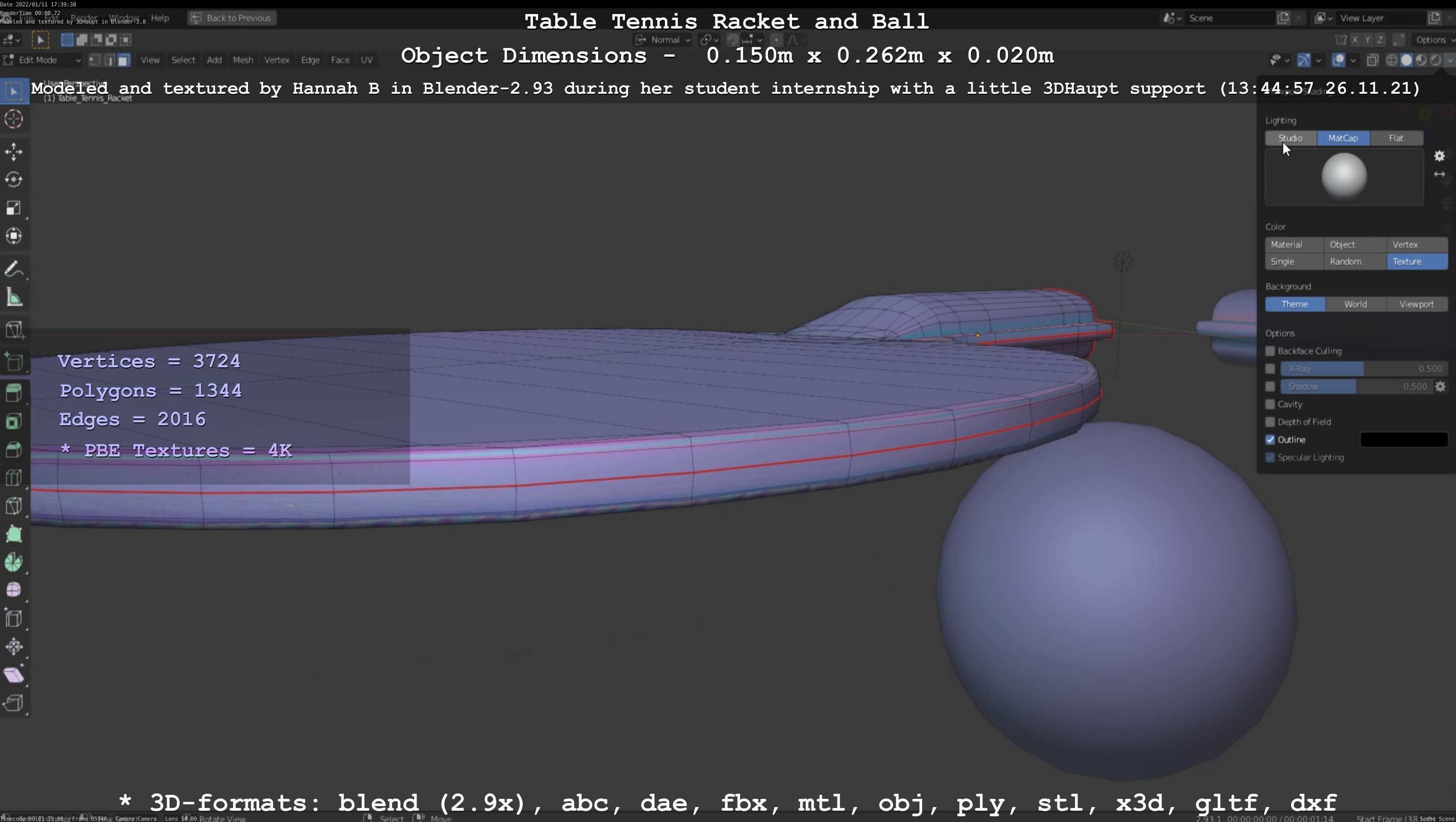This screenshot has width=1456, height=822.
Task: Toggle Specular Lighting checkbox
Action: click(1270, 457)
